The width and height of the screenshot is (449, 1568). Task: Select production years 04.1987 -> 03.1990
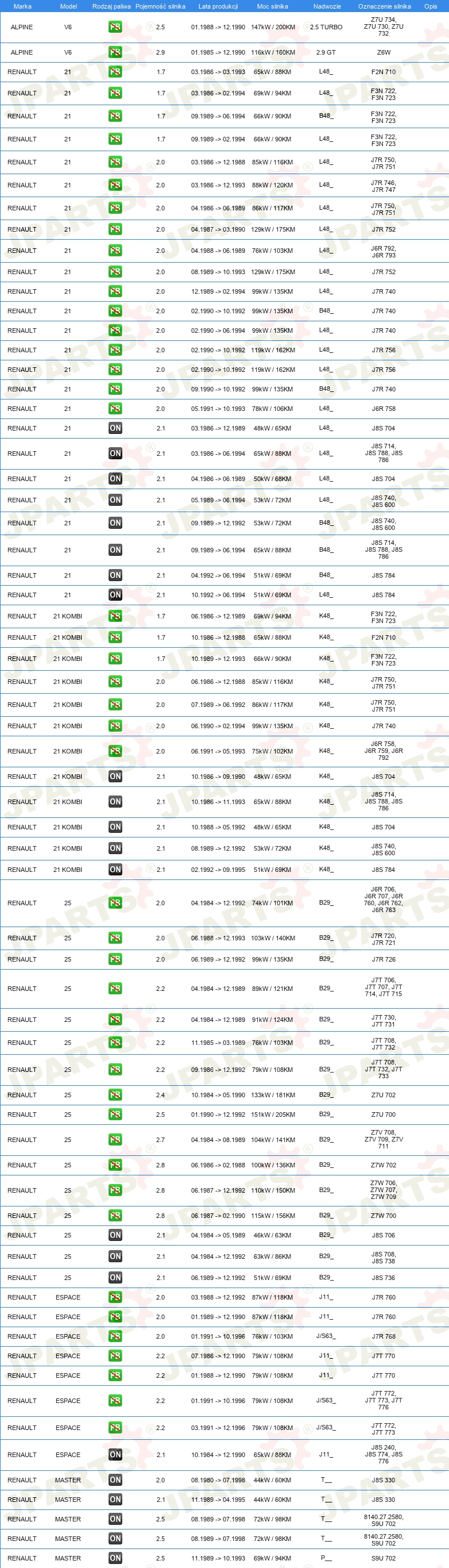coord(218,229)
